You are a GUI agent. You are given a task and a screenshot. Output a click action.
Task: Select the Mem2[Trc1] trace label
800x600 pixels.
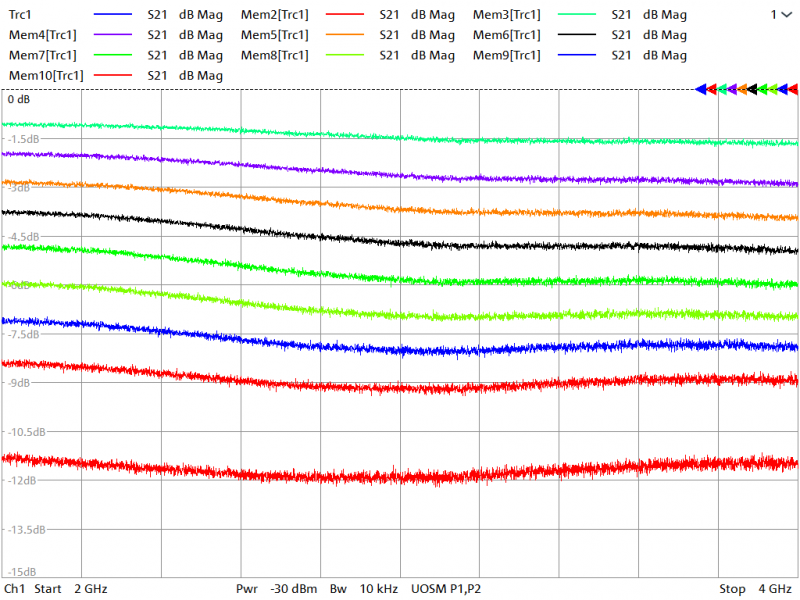point(275,15)
